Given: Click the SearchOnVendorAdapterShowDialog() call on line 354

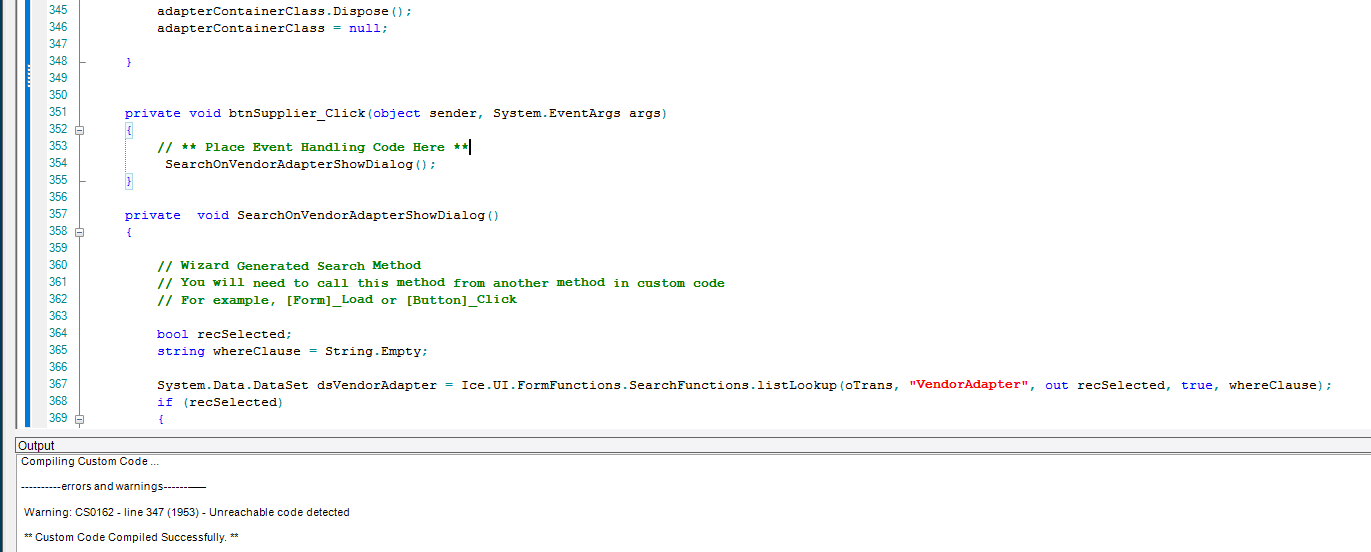Looking at the screenshot, I should coord(301,164).
